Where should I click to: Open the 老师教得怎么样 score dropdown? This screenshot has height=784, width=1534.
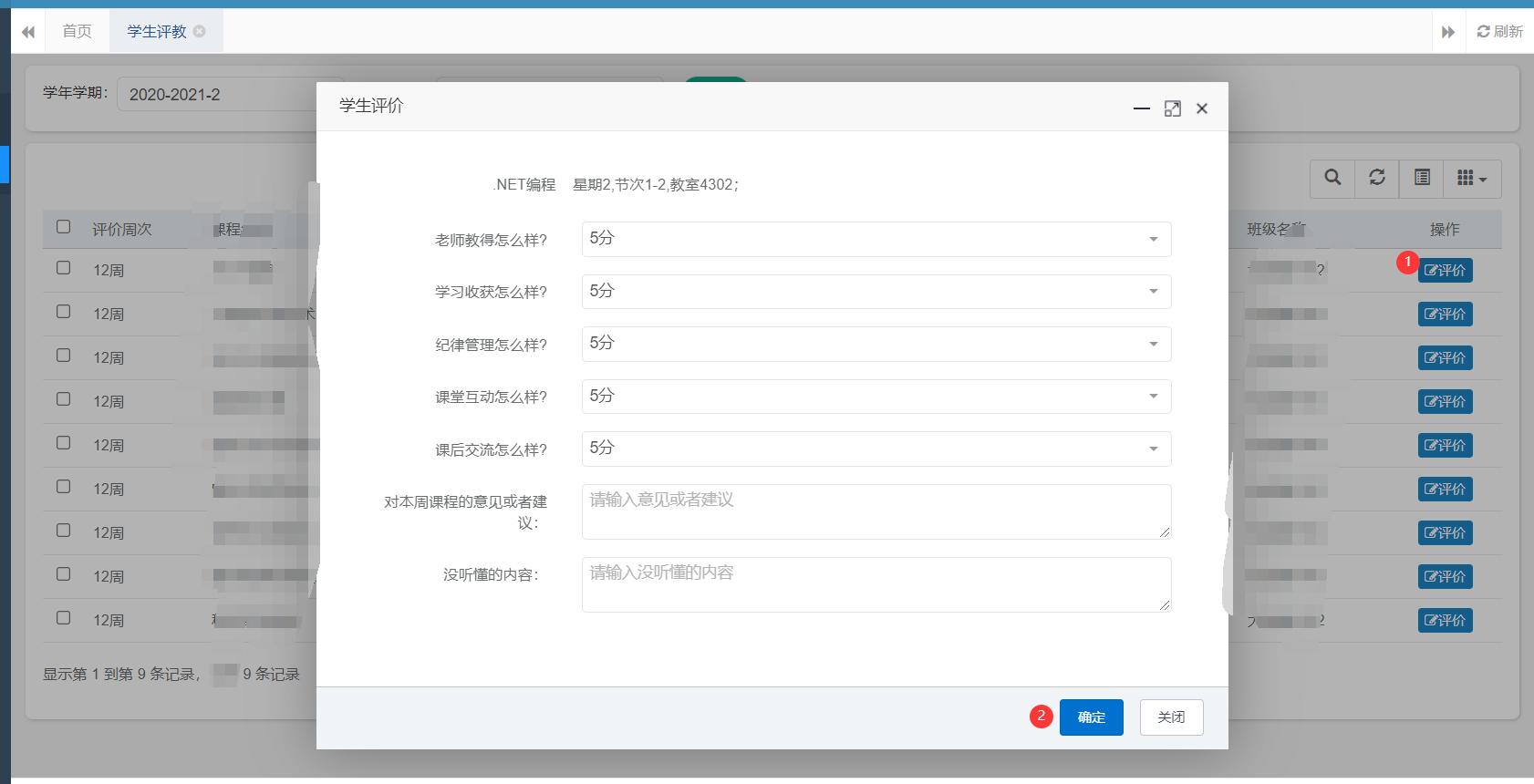876,239
